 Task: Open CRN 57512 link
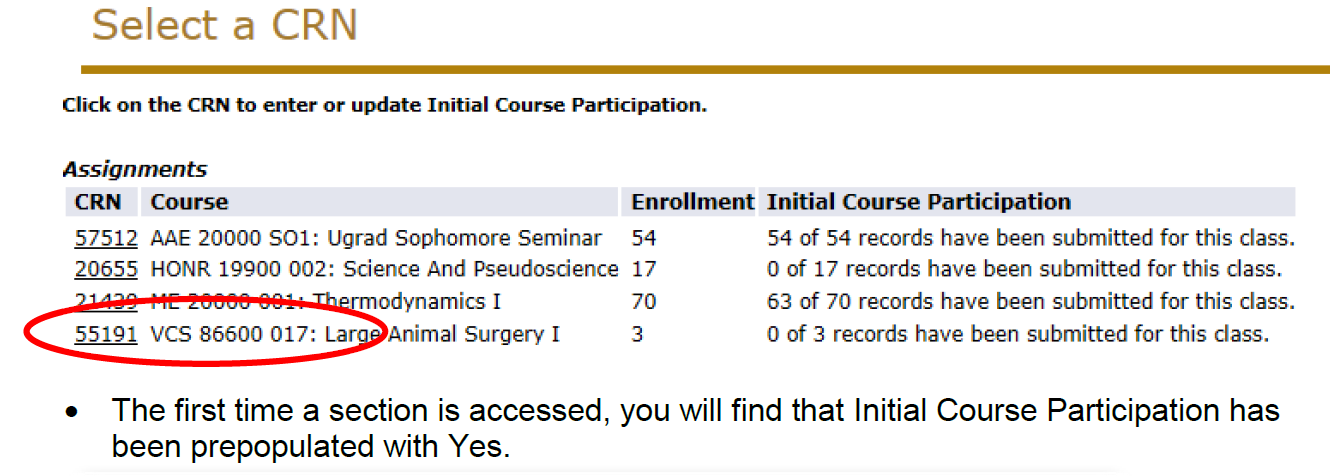[105, 238]
